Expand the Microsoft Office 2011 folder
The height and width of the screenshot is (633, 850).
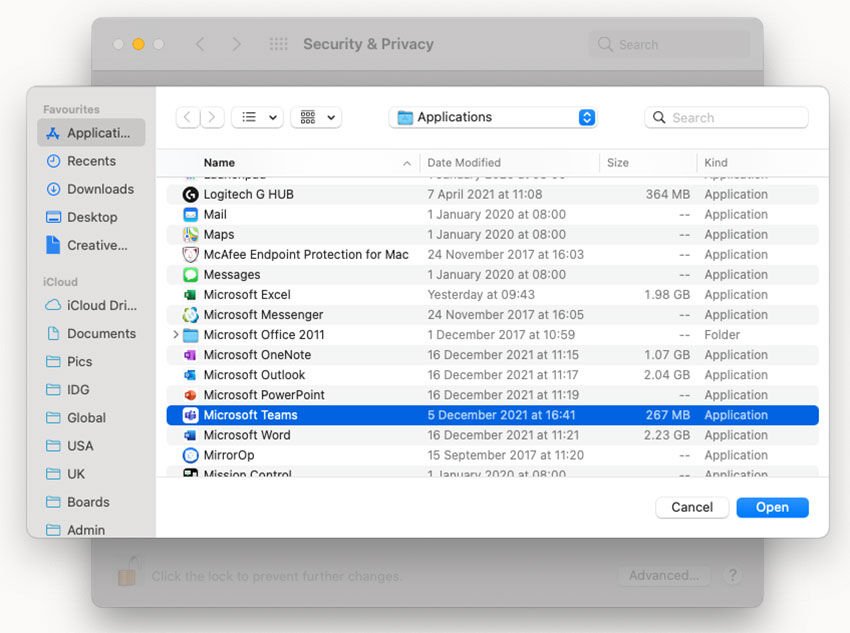tap(175, 335)
